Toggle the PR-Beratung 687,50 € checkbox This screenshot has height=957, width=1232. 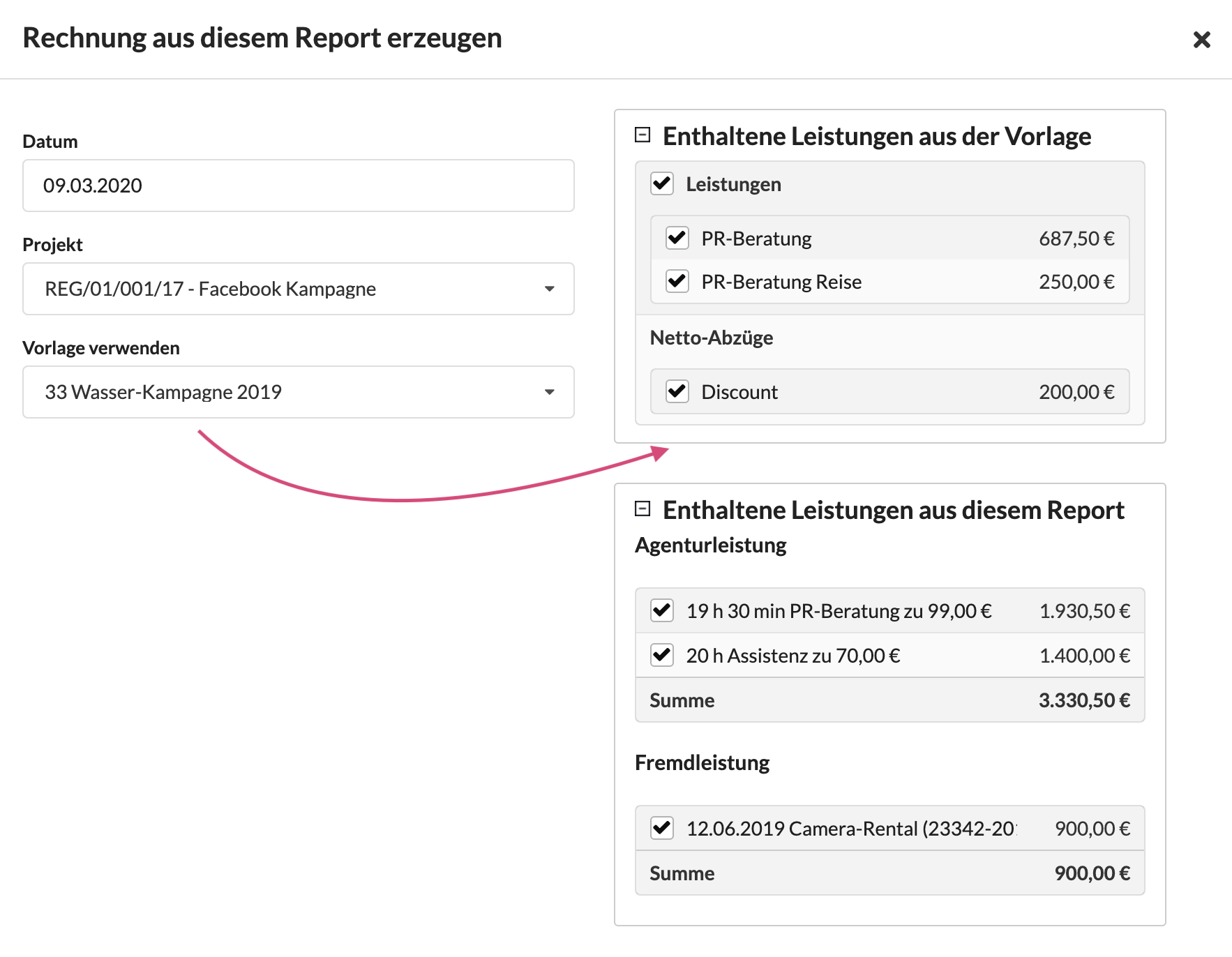677,238
